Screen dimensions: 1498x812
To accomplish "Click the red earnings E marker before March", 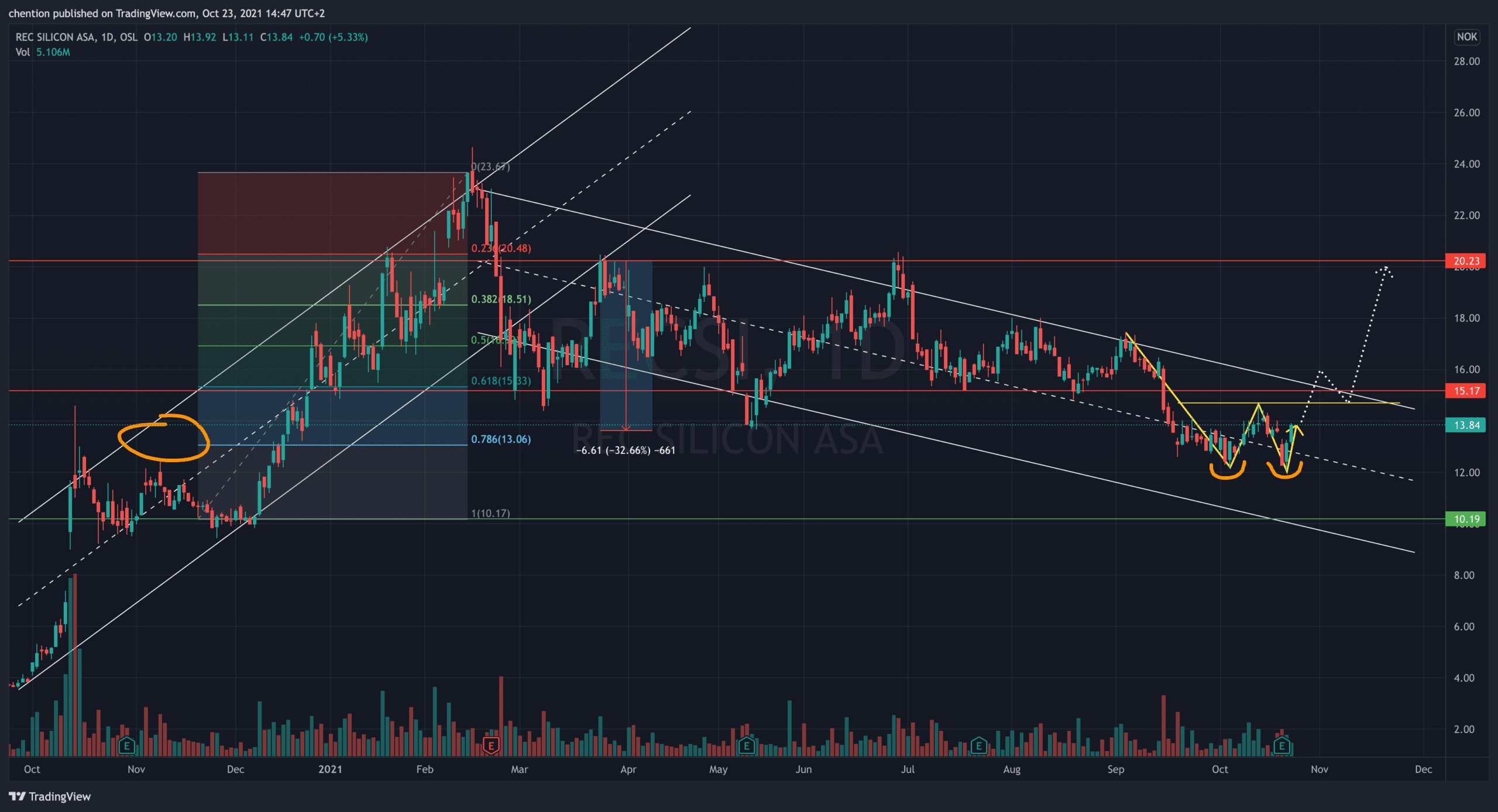I will (x=491, y=746).
